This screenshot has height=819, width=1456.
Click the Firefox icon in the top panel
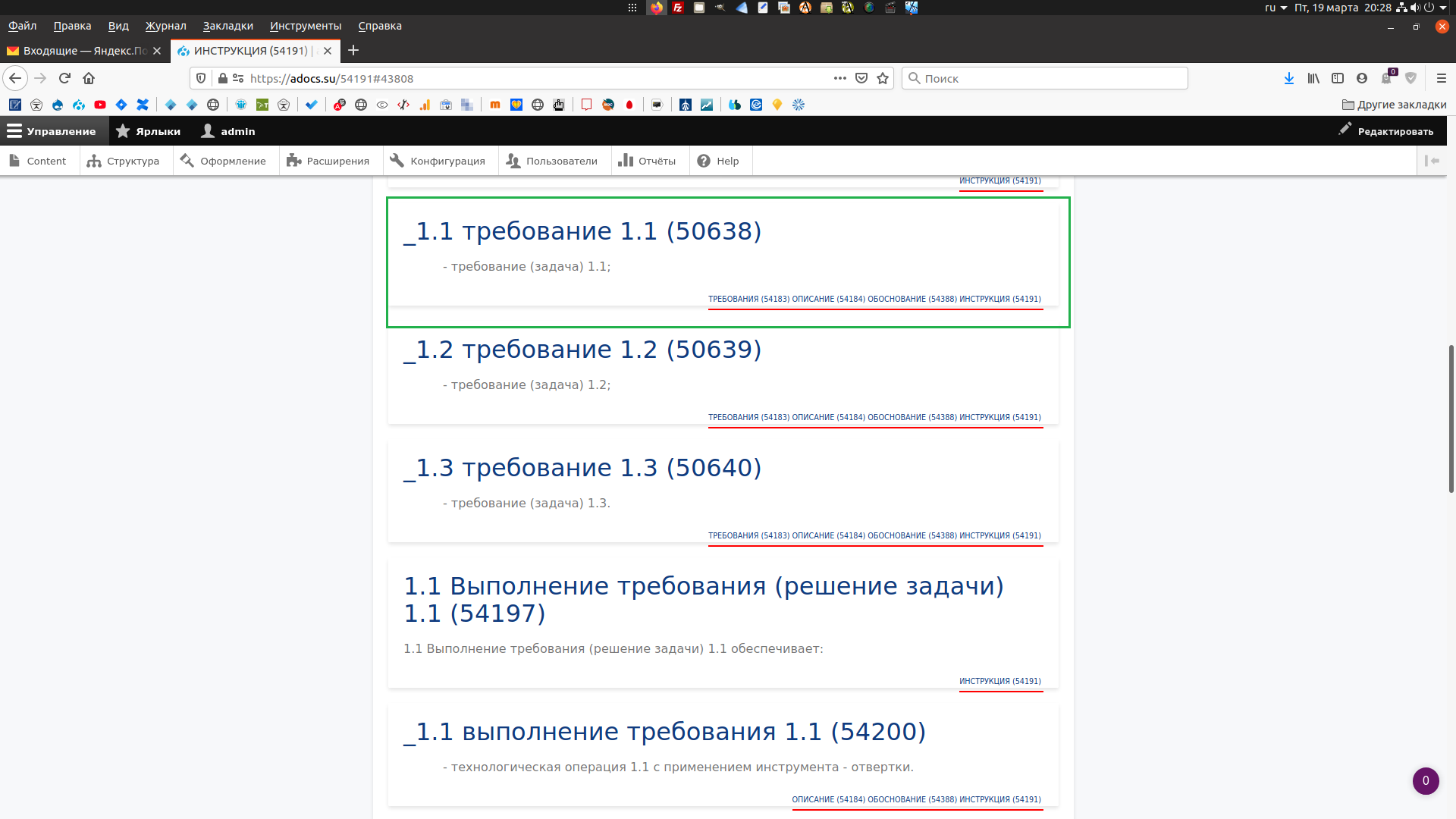[657, 8]
